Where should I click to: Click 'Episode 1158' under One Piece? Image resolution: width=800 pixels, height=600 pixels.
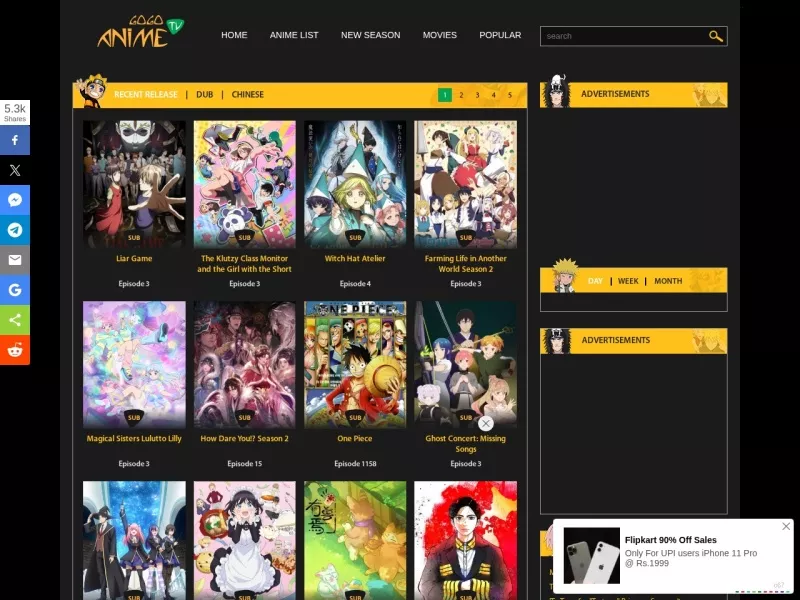tap(355, 464)
